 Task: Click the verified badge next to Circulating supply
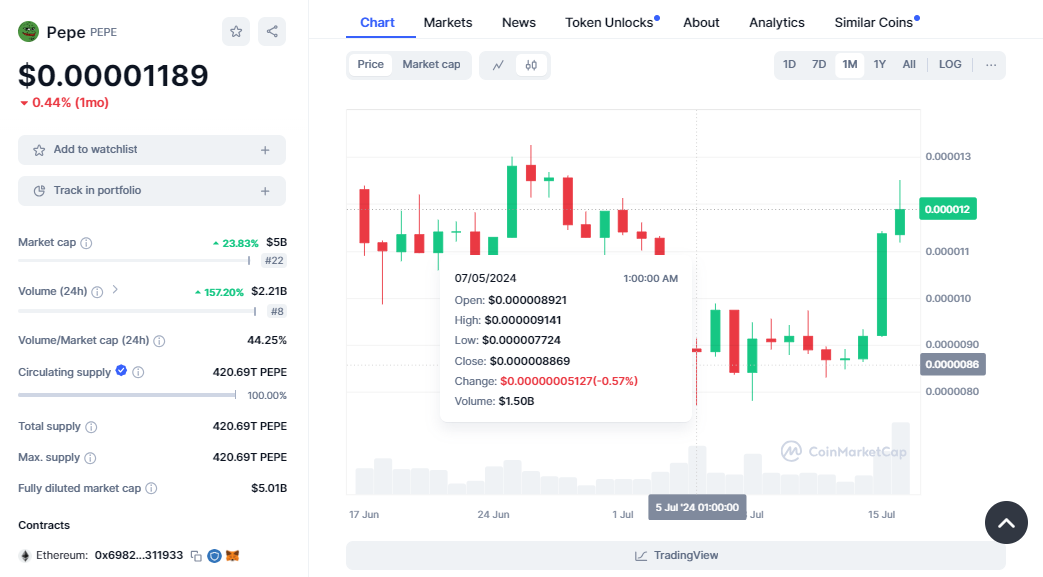click(x=121, y=371)
